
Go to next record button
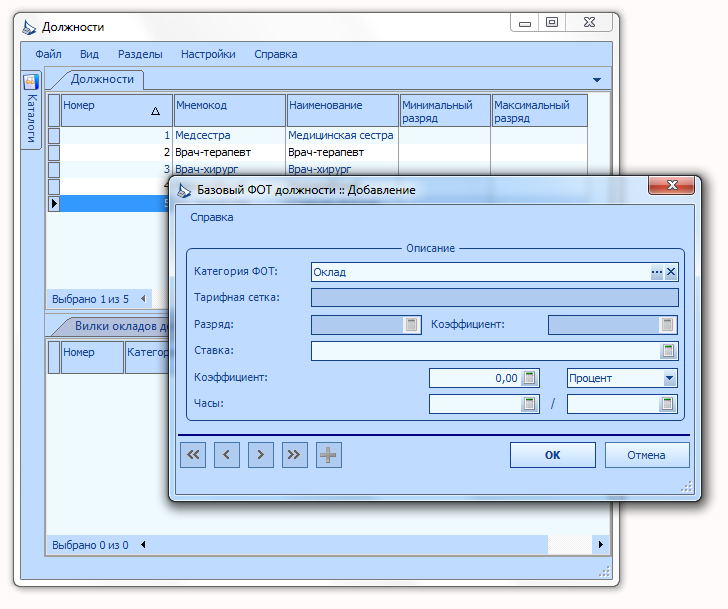point(261,455)
